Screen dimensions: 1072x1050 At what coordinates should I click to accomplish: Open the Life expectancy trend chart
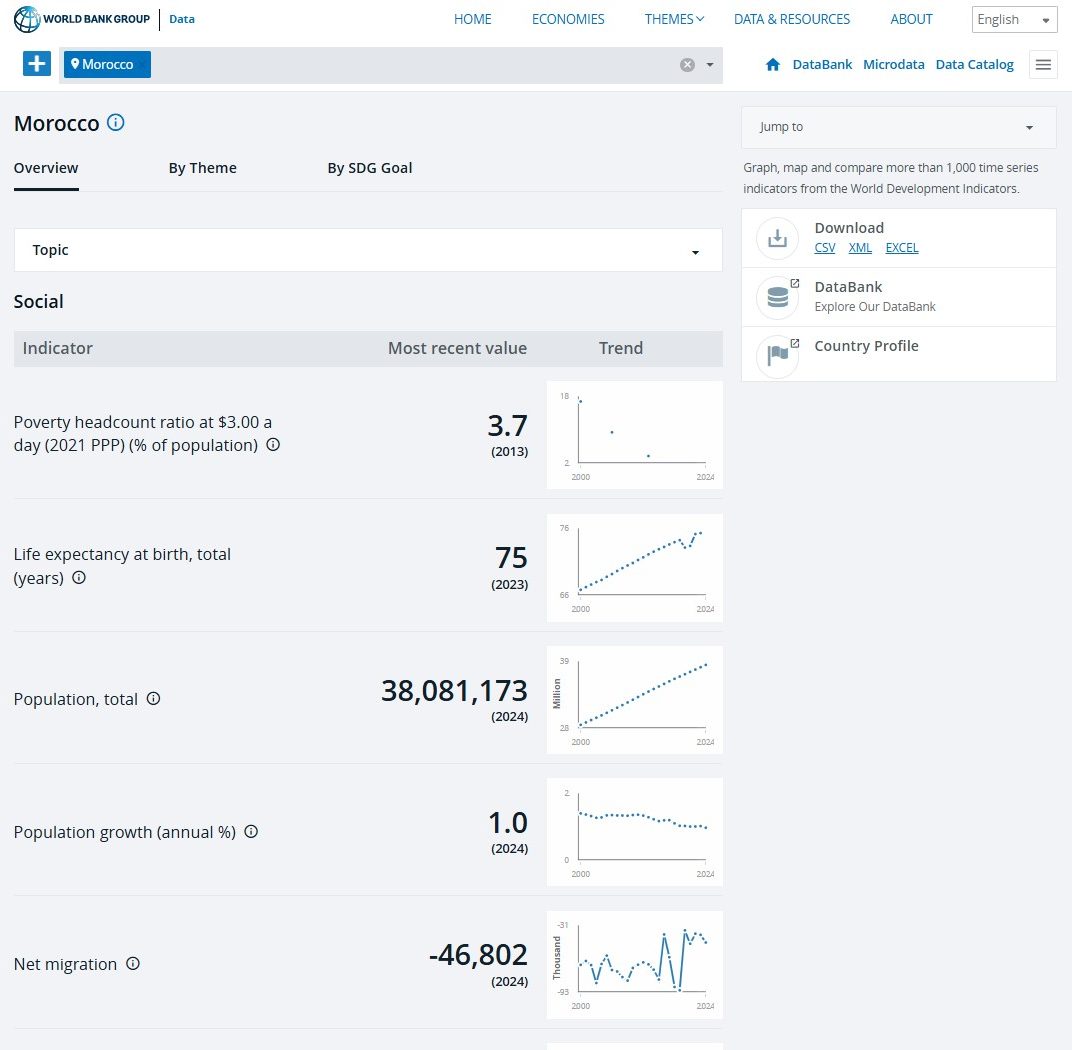[635, 567]
